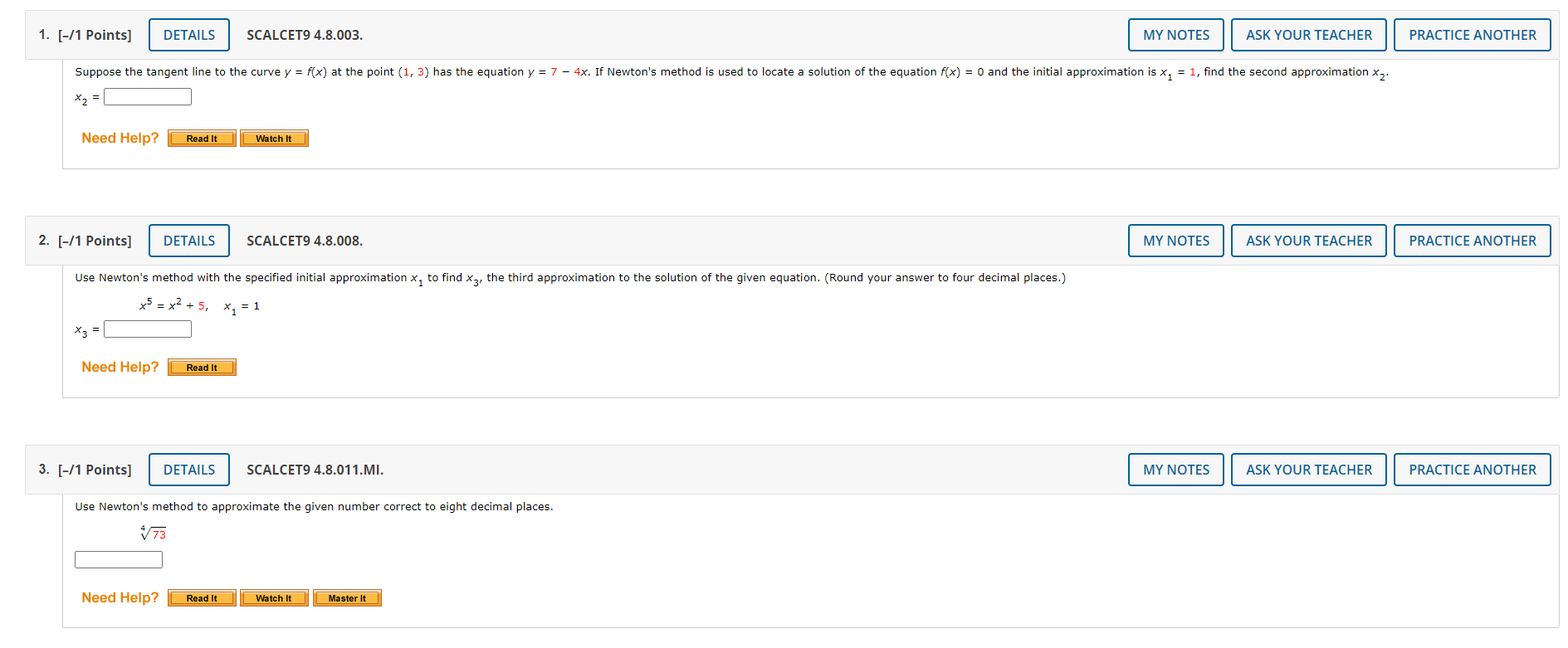Open MY NOTES for question 3

tap(1175, 470)
